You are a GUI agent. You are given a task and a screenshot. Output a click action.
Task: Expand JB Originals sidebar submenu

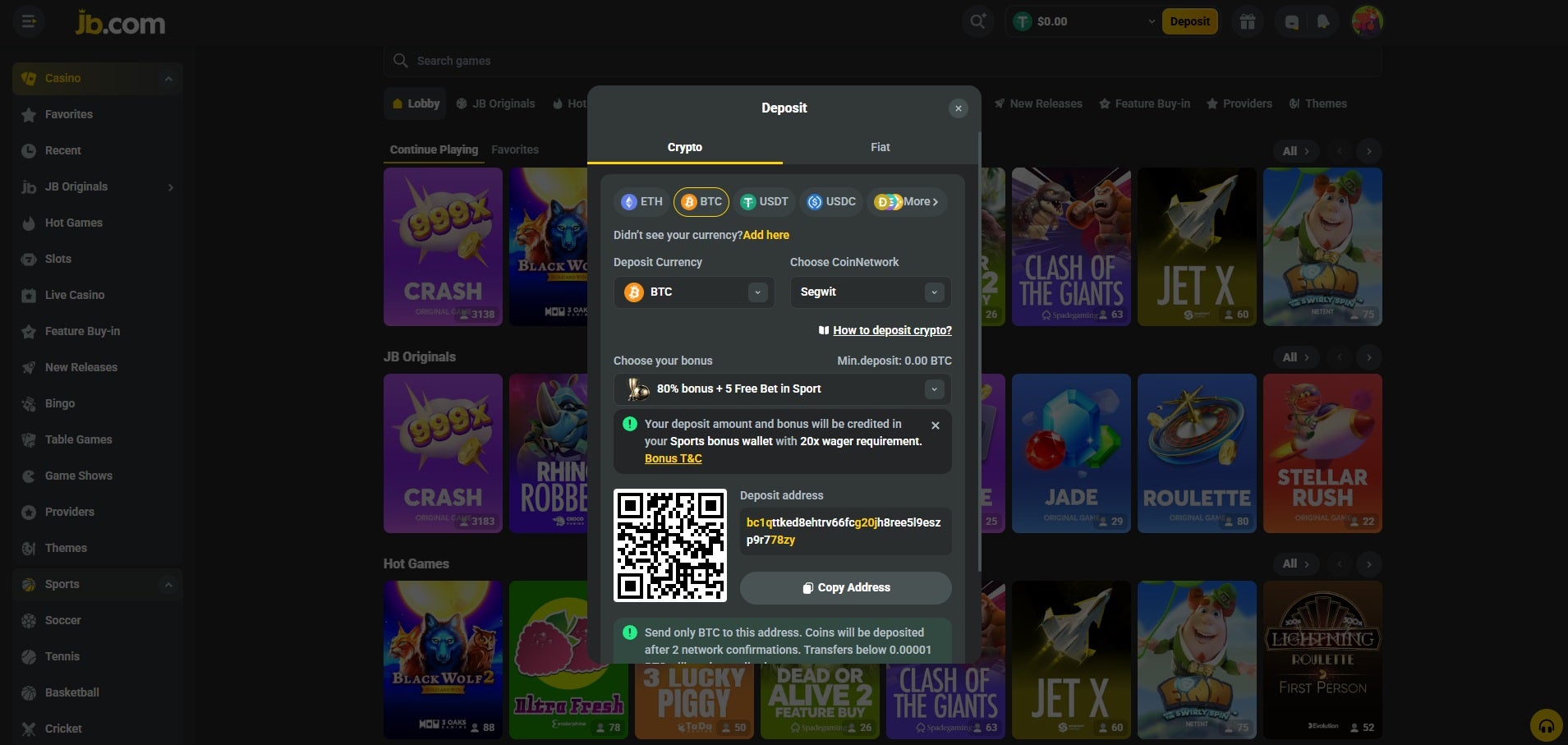[x=171, y=187]
